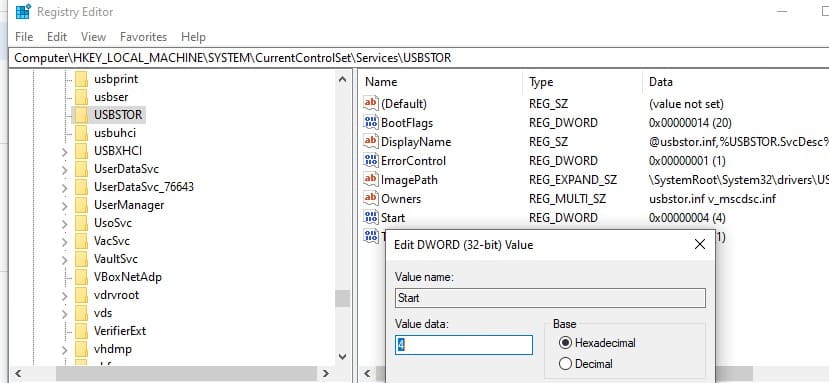Sort values by the Type column header
This screenshot has width=829, height=383.
pyautogui.click(x=541, y=82)
